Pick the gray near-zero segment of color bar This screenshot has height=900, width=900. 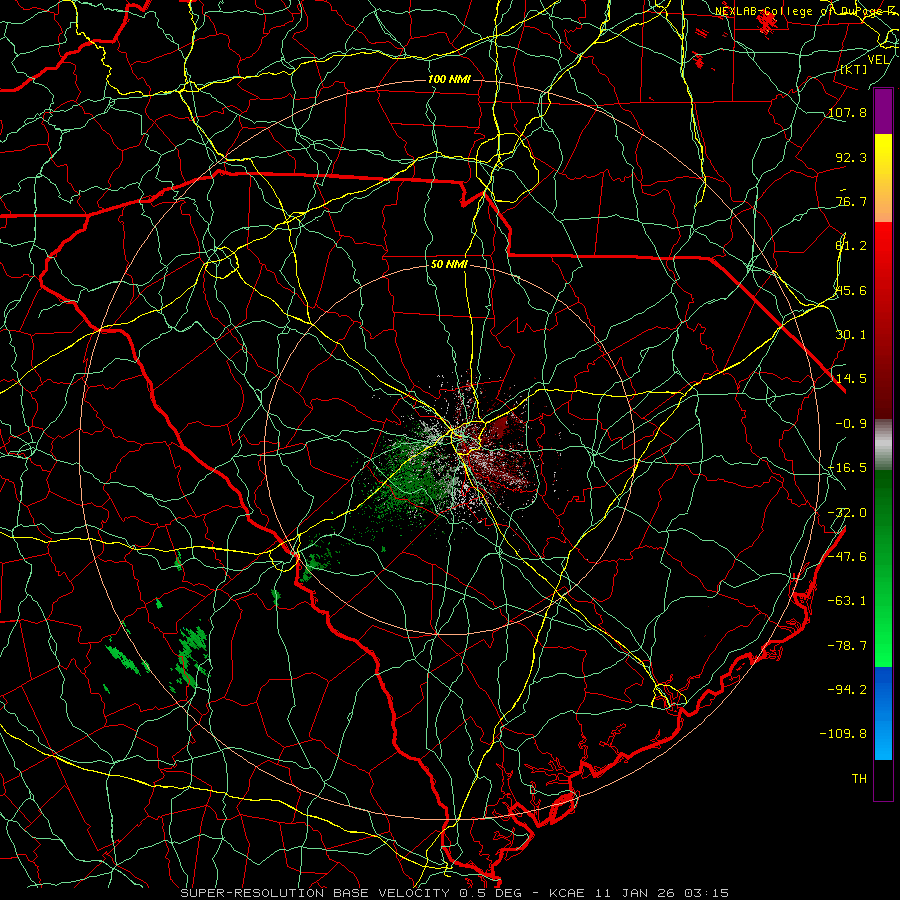point(883,444)
